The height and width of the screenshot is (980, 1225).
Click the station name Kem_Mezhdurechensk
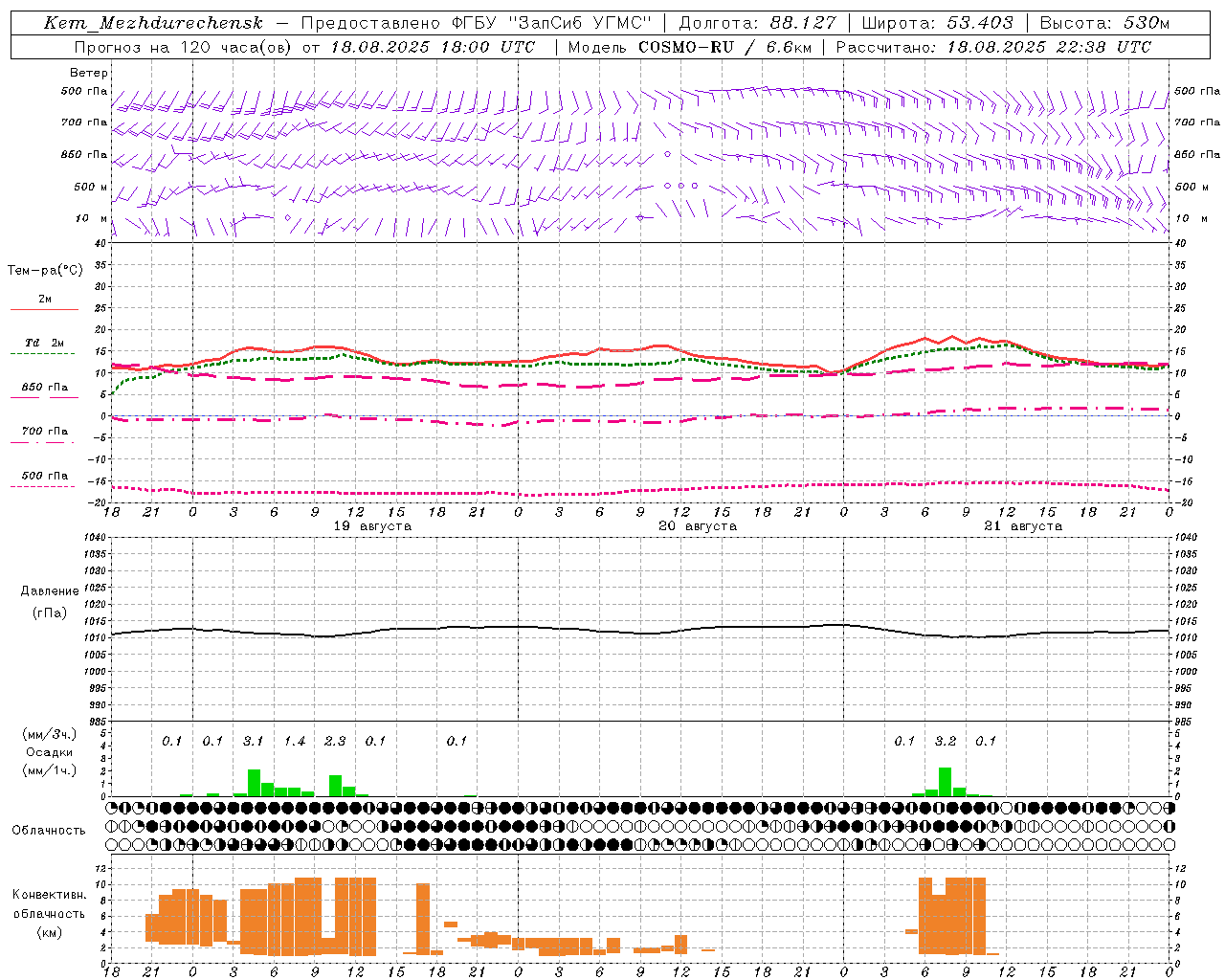(x=153, y=23)
